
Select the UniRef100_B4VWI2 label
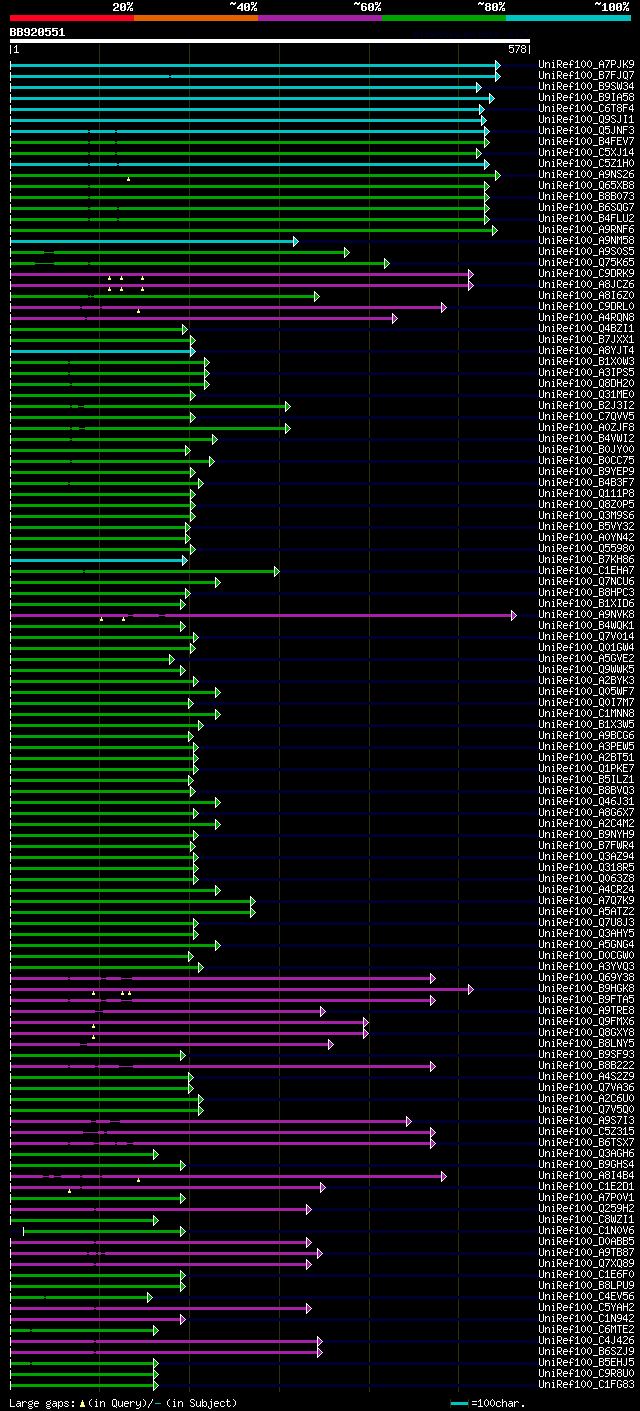coord(586,439)
